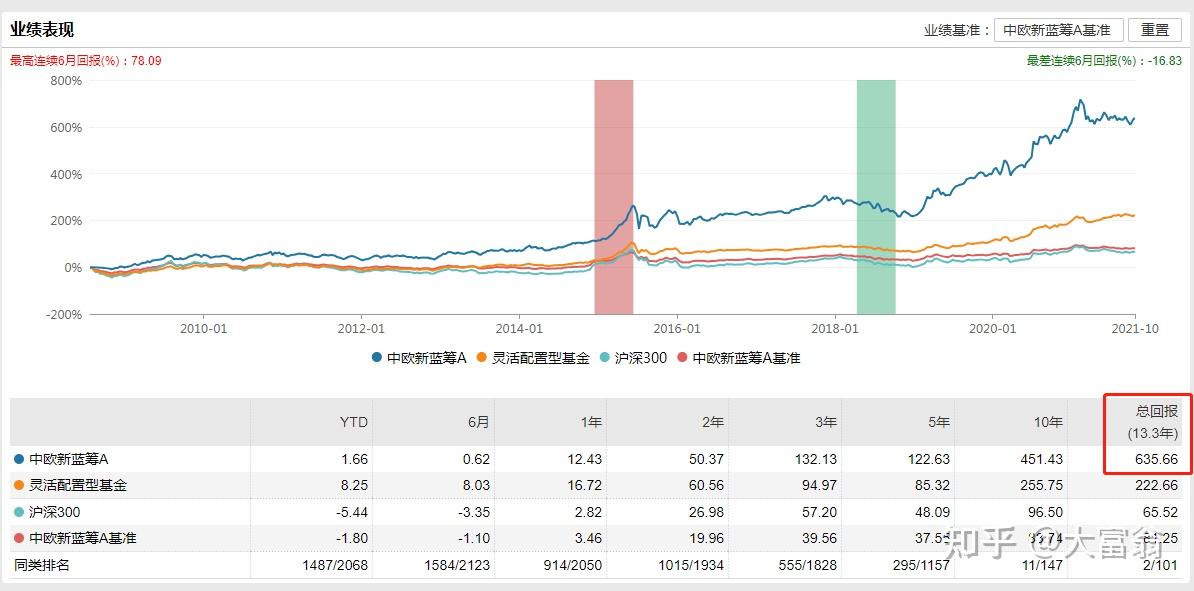The width and height of the screenshot is (1194, 591).
Task: Toggle 沪深300 legend series in chart
Action: coord(634,358)
